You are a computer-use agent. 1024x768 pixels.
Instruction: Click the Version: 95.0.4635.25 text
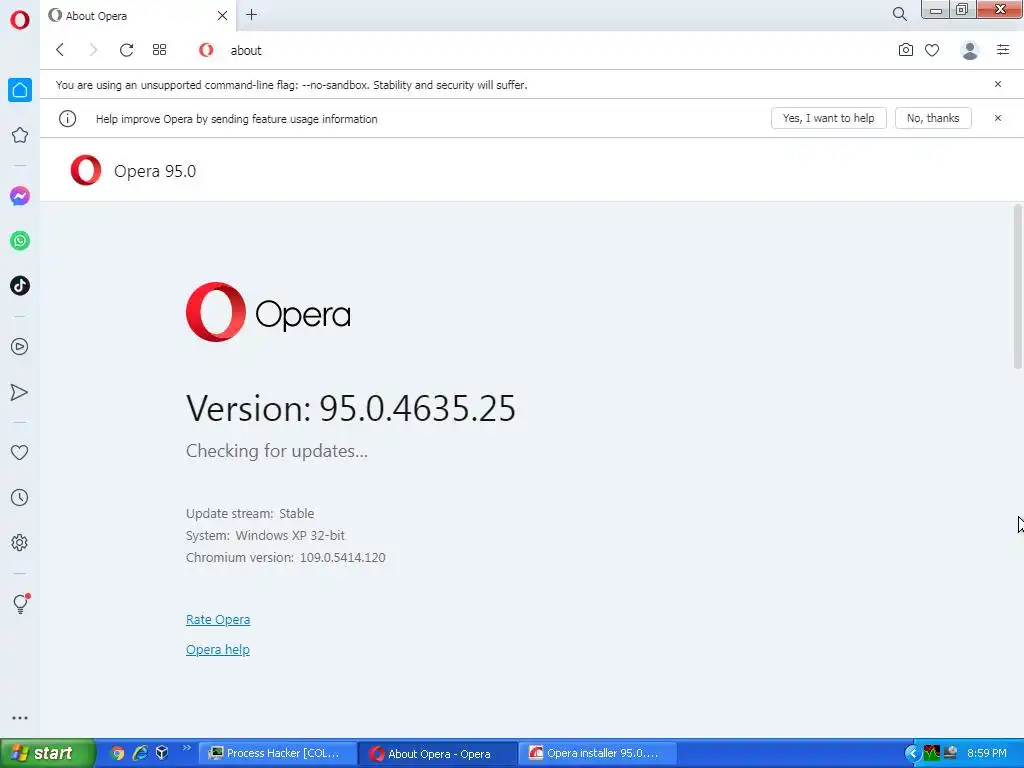351,409
